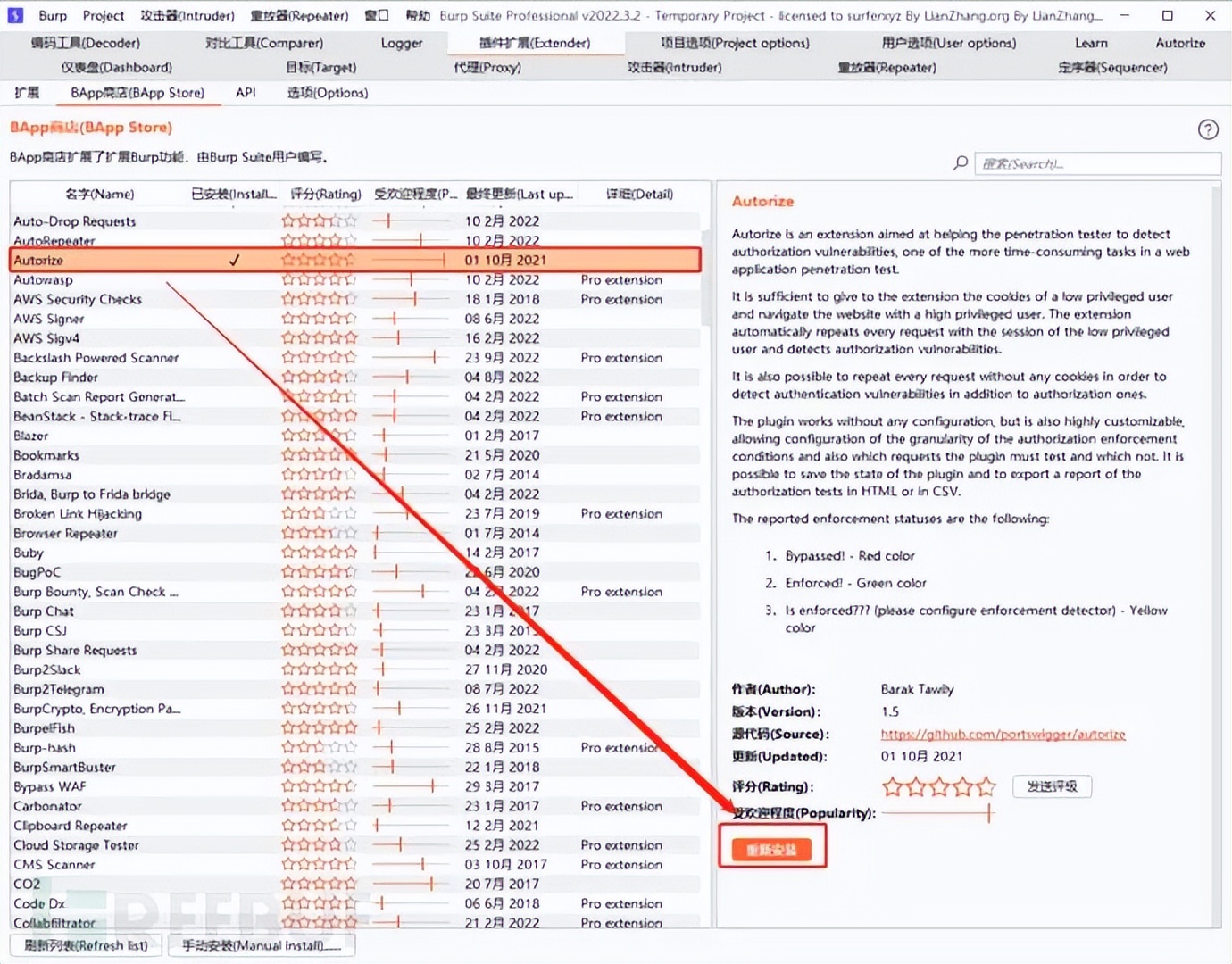Go to the Target tab
Viewport: 1232px width, 964px height.
[320, 67]
